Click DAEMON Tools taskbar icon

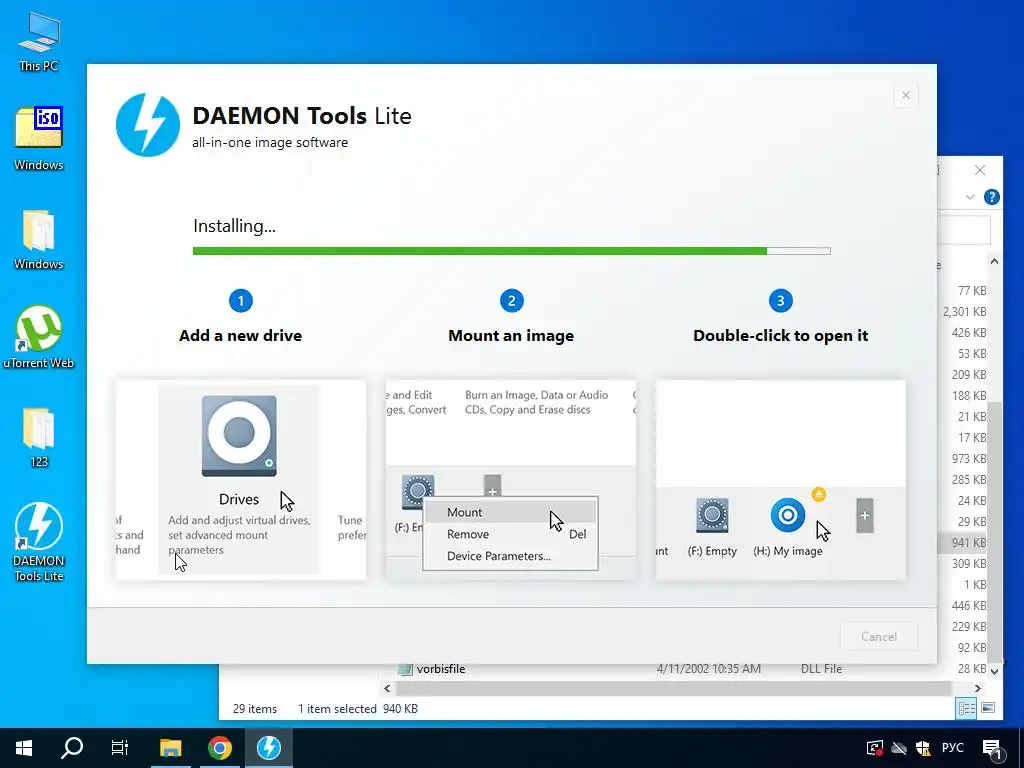268,748
